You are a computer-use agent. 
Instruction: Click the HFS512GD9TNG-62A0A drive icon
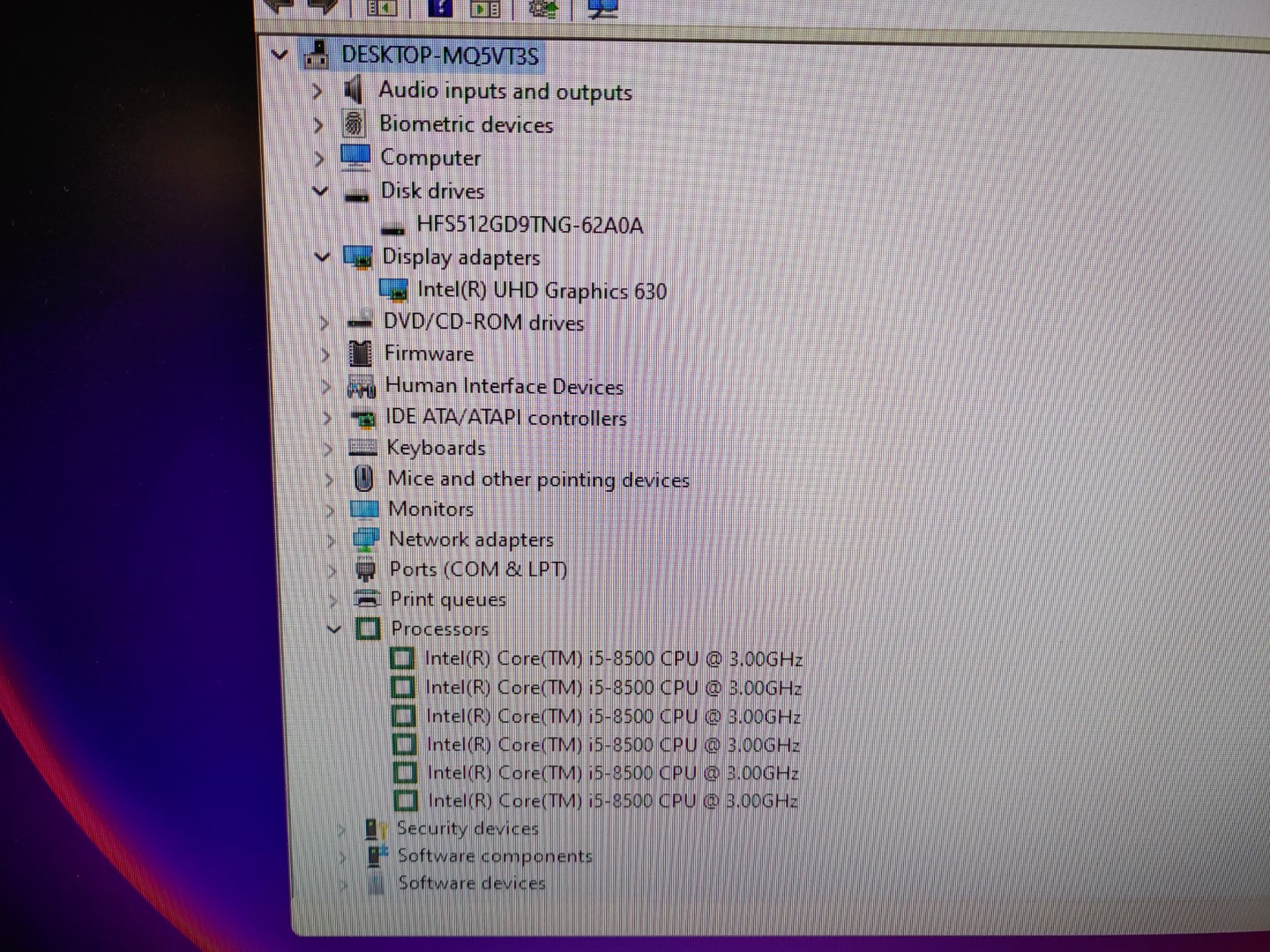(x=392, y=230)
